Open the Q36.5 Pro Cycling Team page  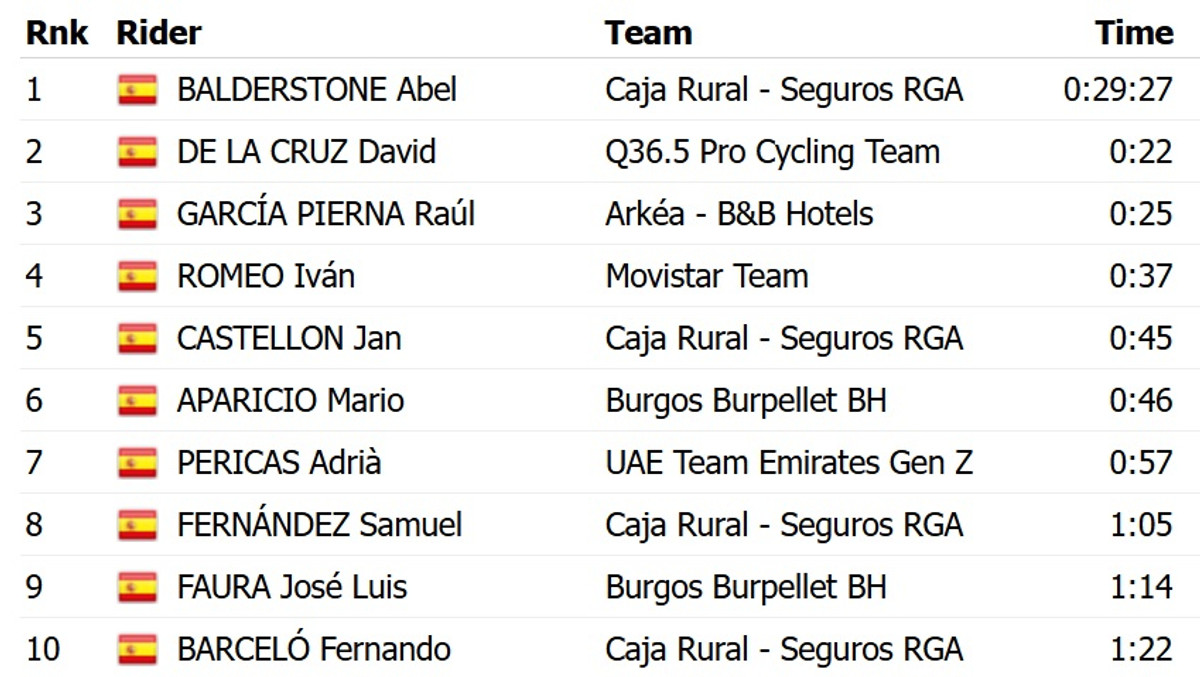click(x=772, y=152)
